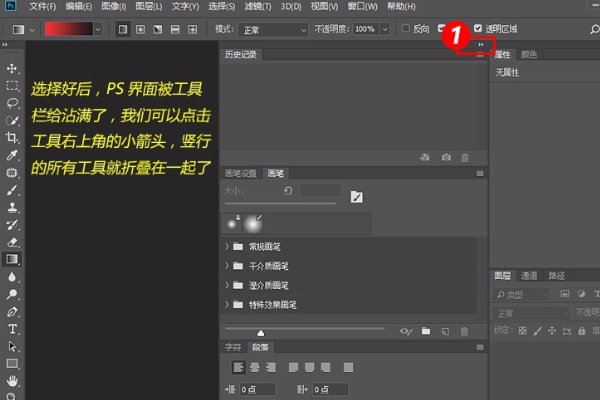The height and width of the screenshot is (400, 600).
Task: Select the Quick Selection tool
Action: (12, 121)
